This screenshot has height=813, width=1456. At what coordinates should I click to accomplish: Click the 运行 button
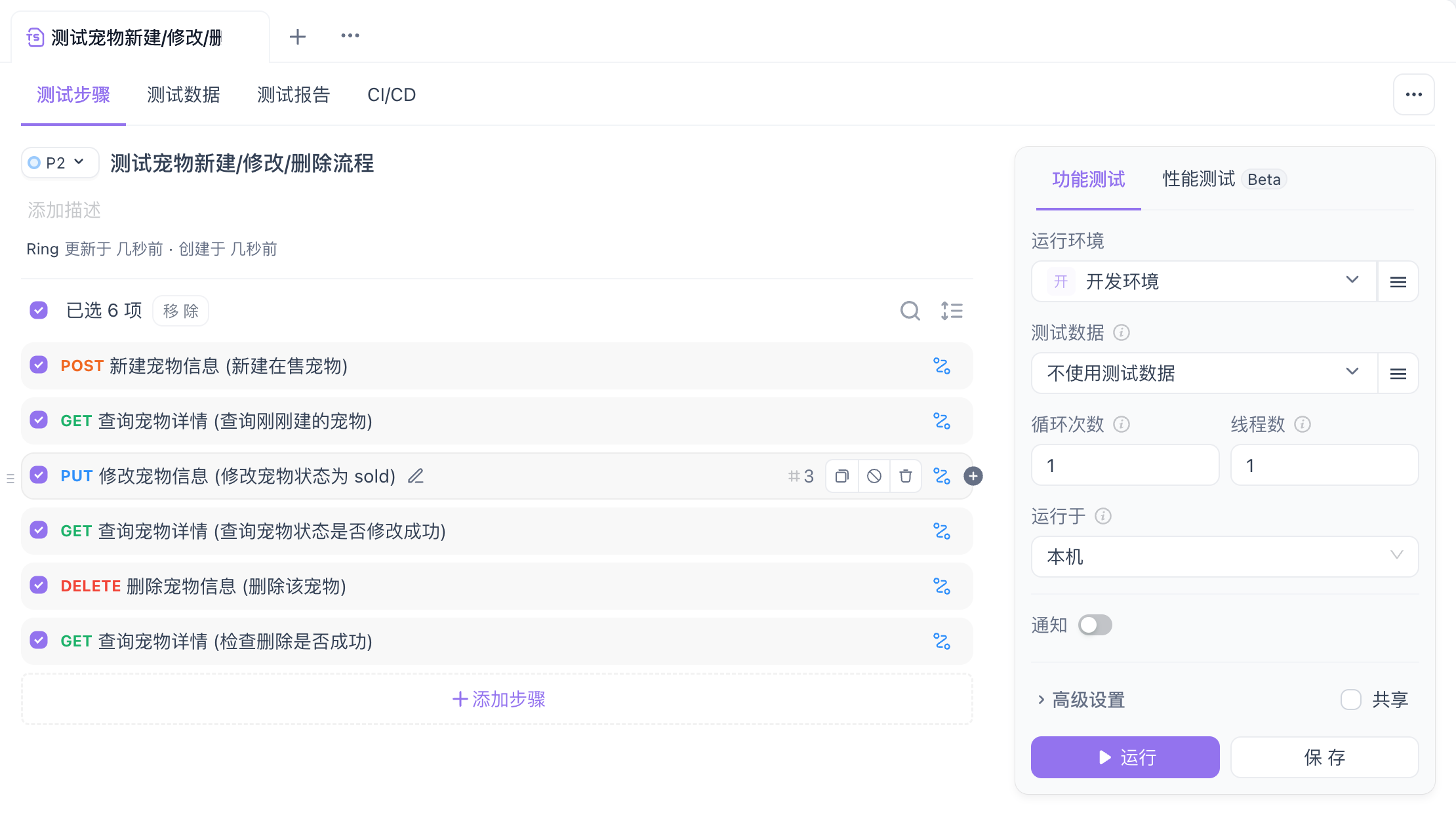[x=1125, y=757]
